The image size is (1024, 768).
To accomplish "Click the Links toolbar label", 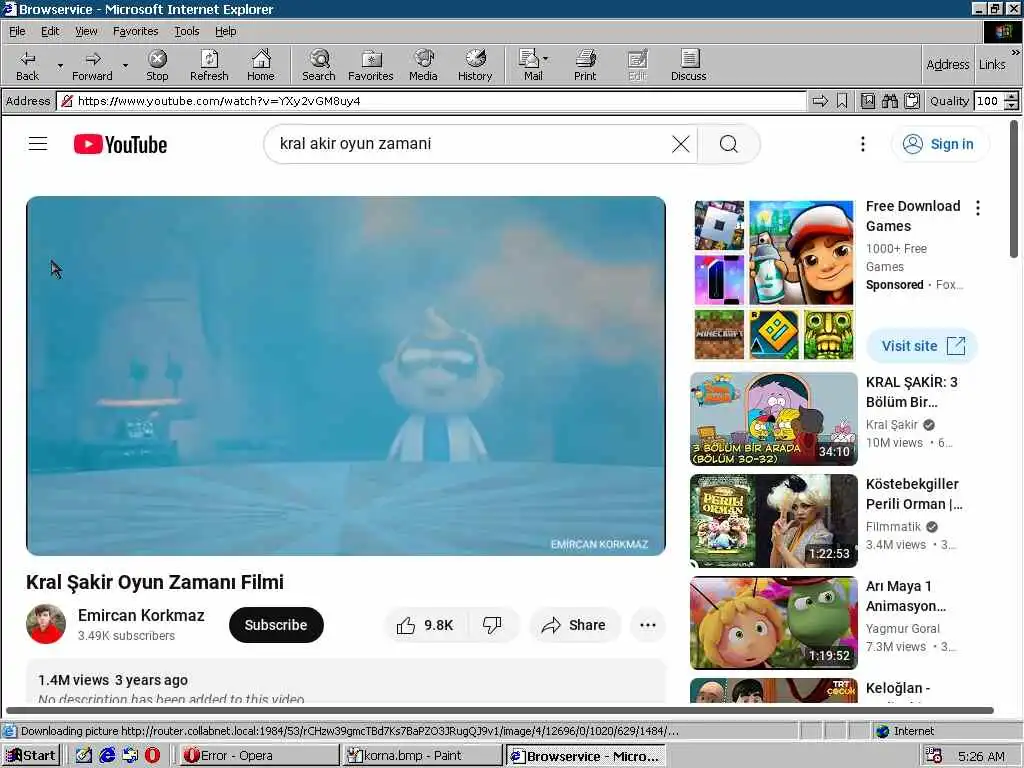I will pyautogui.click(x=992, y=64).
